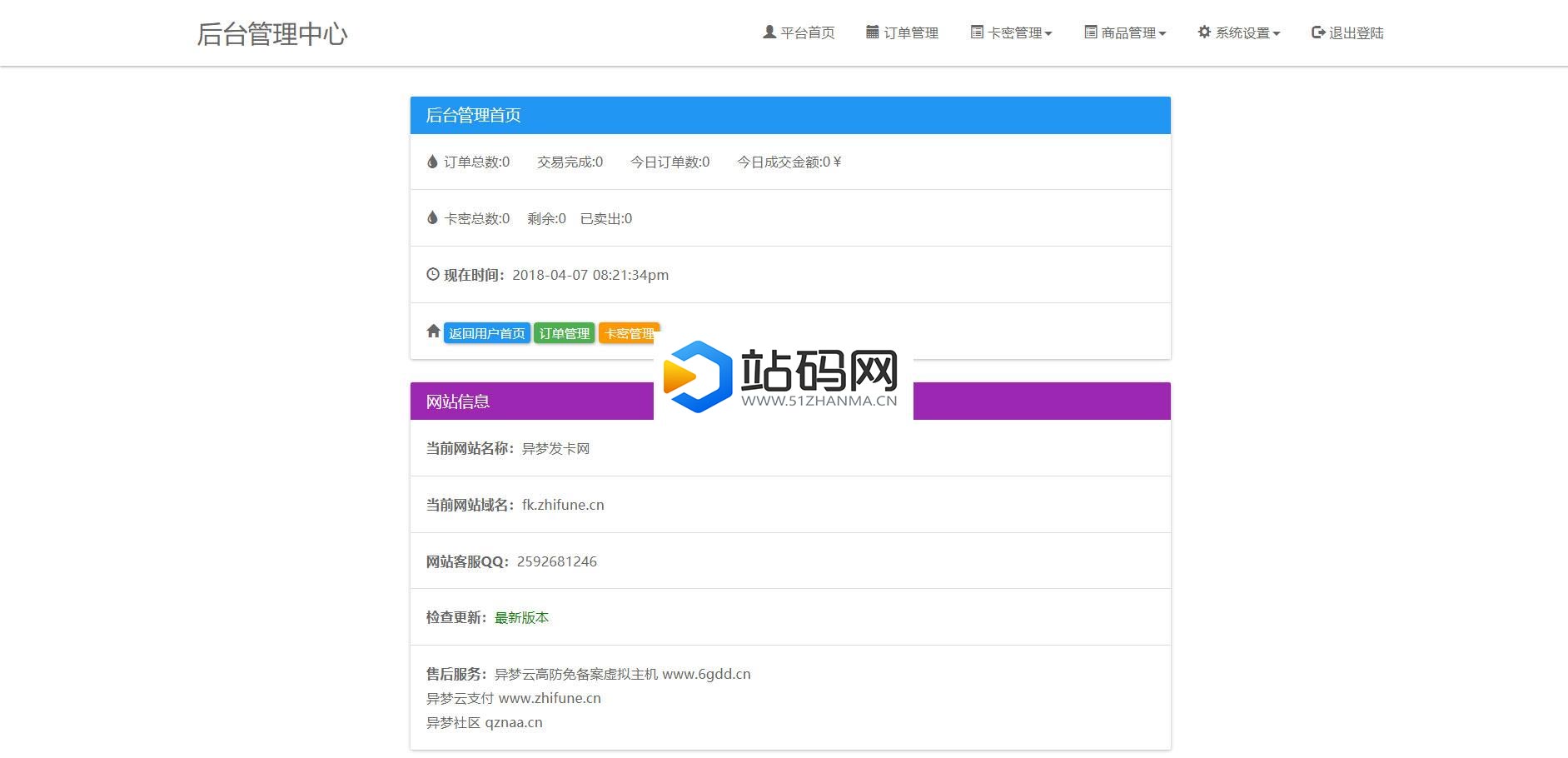Click the 订单总数:0 text
Screen dimensions: 1568x758
pyautogui.click(x=477, y=162)
